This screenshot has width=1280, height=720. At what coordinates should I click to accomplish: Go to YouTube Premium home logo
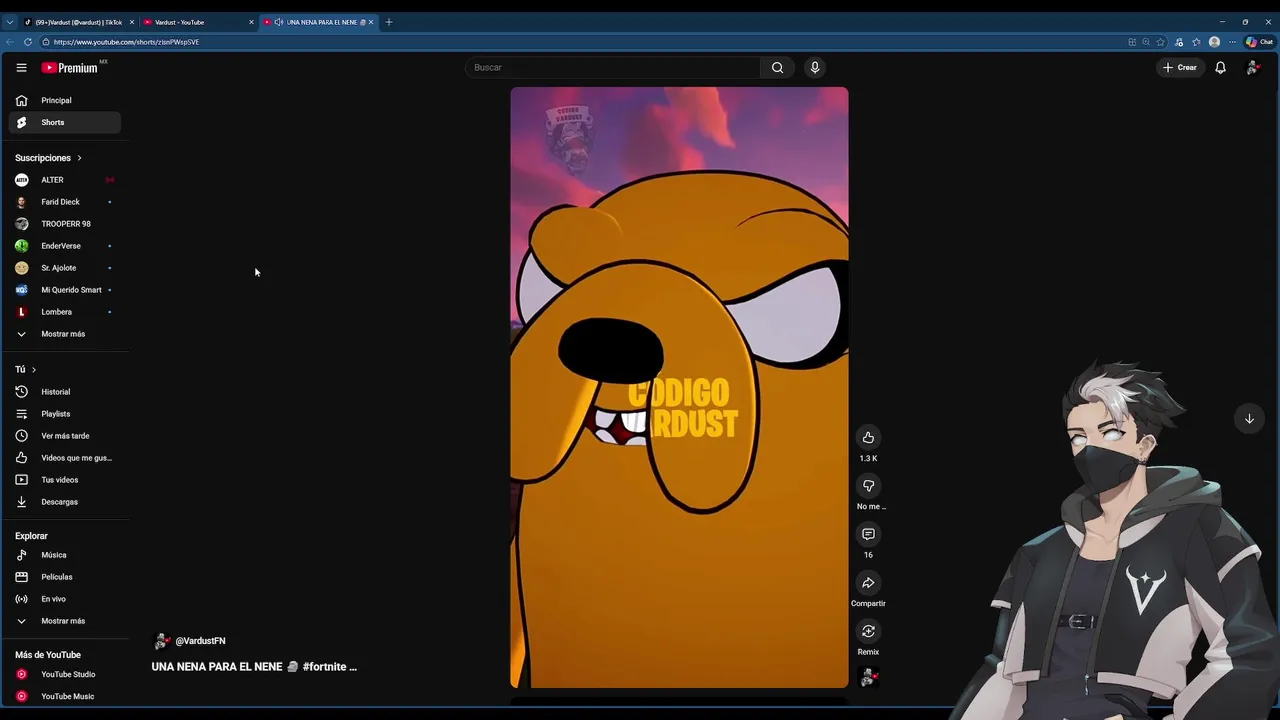coord(70,67)
